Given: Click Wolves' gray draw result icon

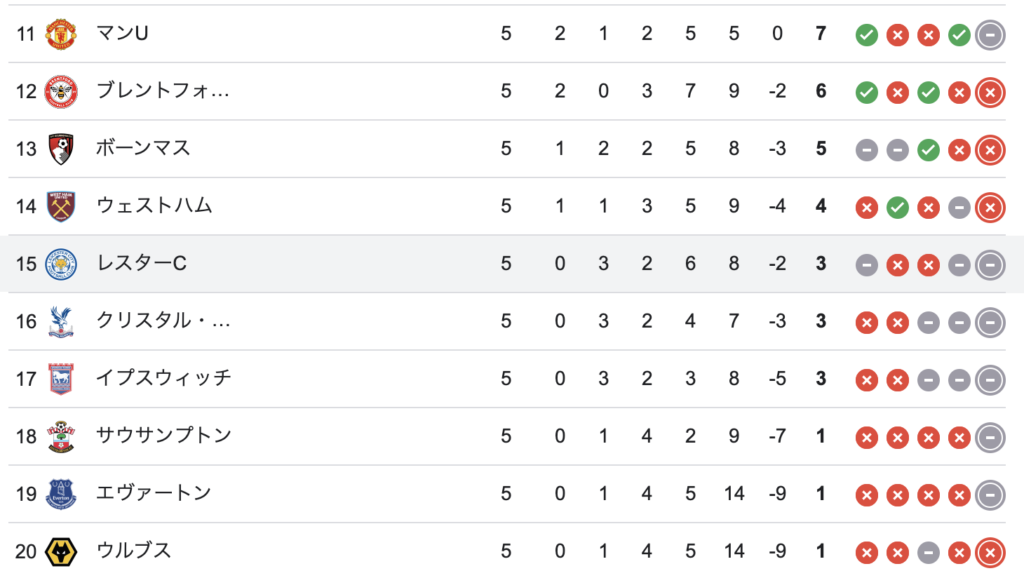Looking at the screenshot, I should pyautogui.click(x=928, y=552).
